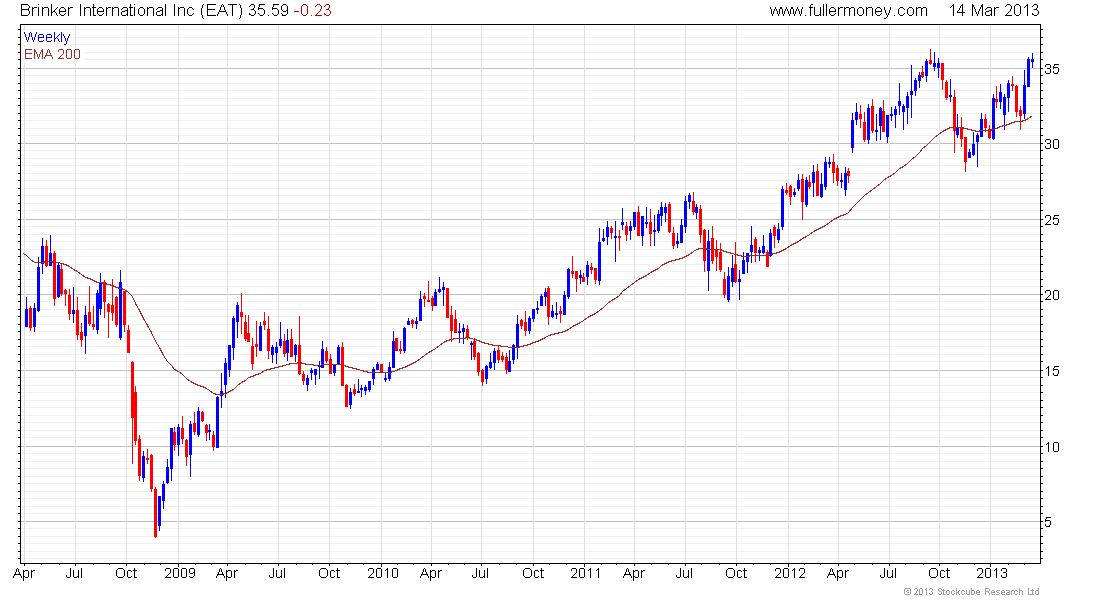Click the 25 price level on the axis
Viewport: 1100px width, 600px height.
pyautogui.click(x=1052, y=220)
